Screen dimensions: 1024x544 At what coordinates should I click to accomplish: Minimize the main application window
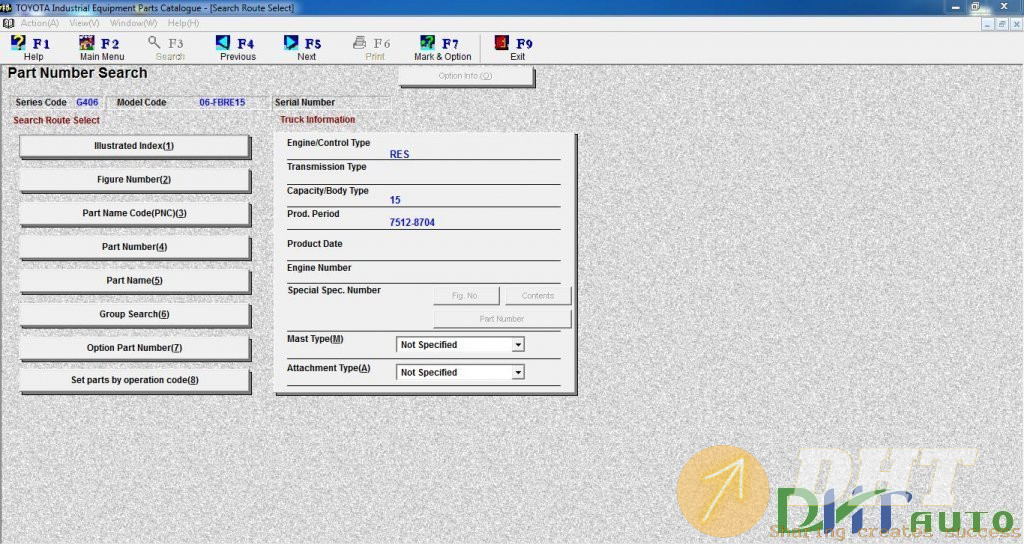pos(956,7)
